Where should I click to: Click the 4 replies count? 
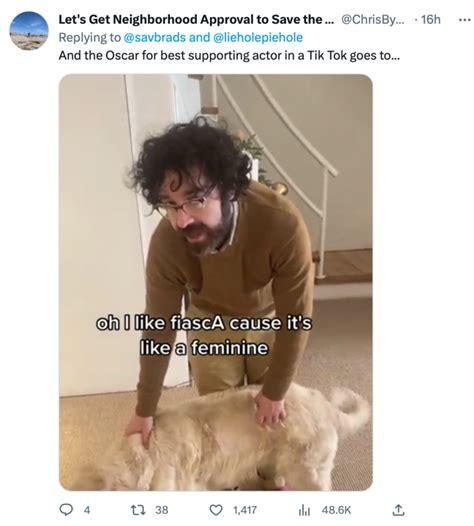(87, 510)
